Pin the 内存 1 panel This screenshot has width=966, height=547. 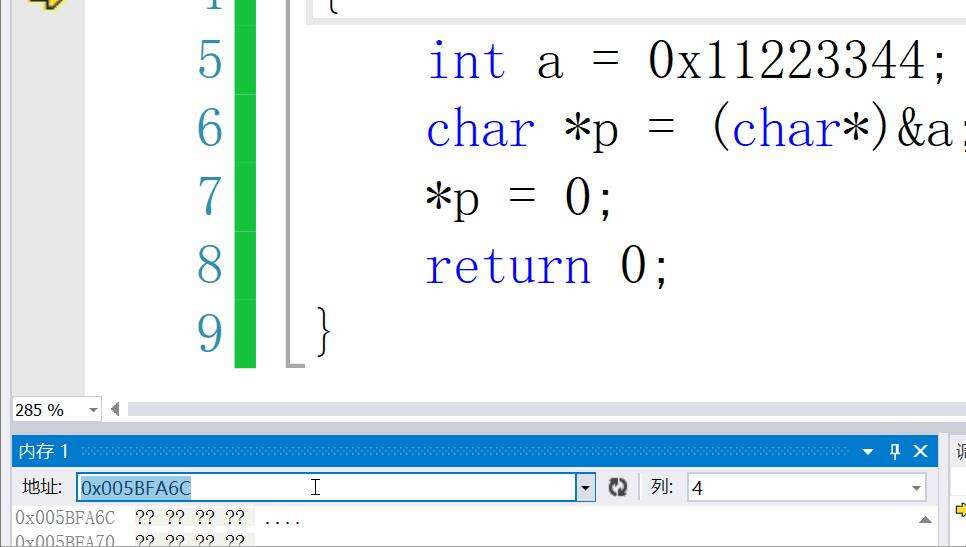pyautogui.click(x=895, y=452)
